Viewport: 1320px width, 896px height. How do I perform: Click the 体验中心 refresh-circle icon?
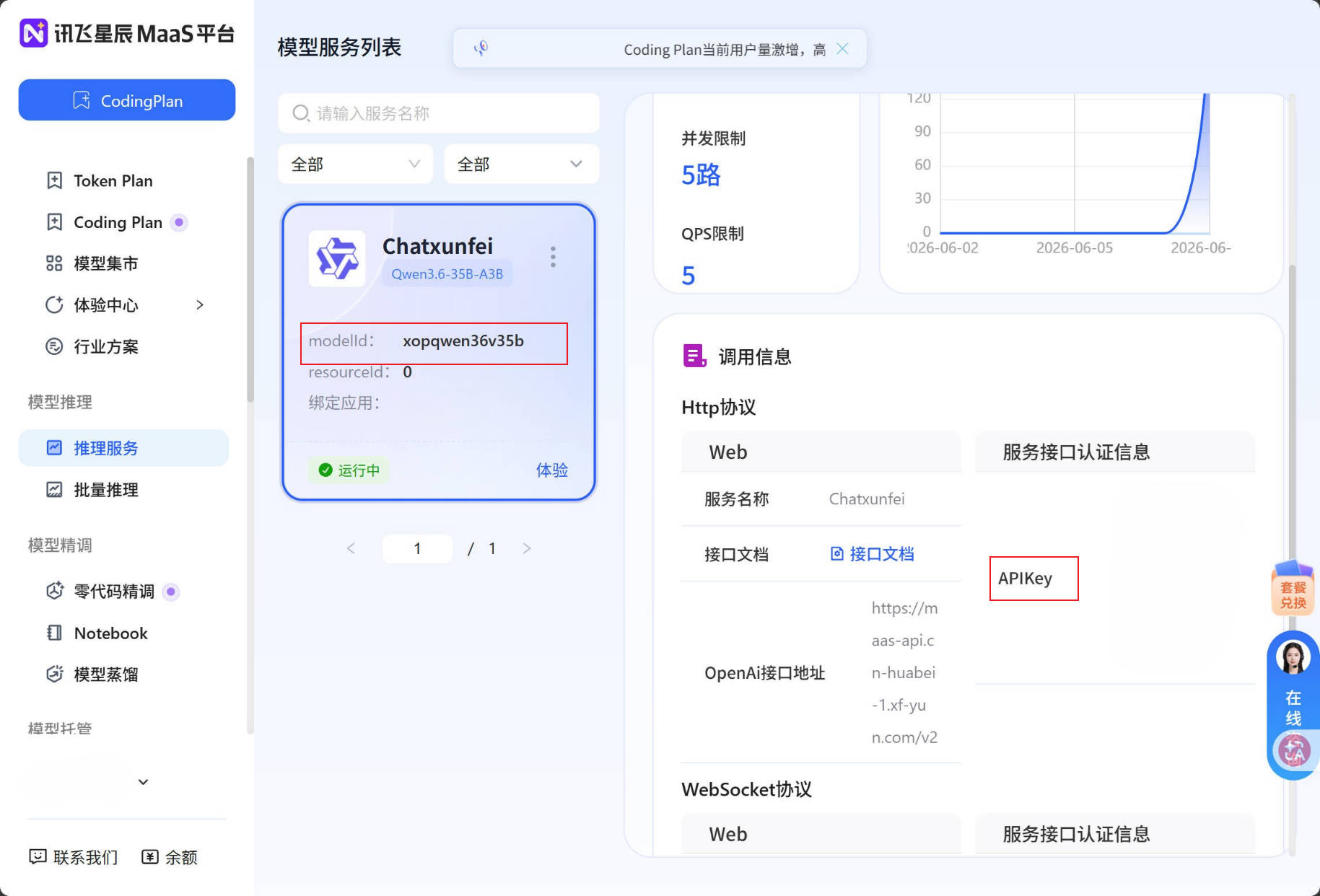(54, 305)
